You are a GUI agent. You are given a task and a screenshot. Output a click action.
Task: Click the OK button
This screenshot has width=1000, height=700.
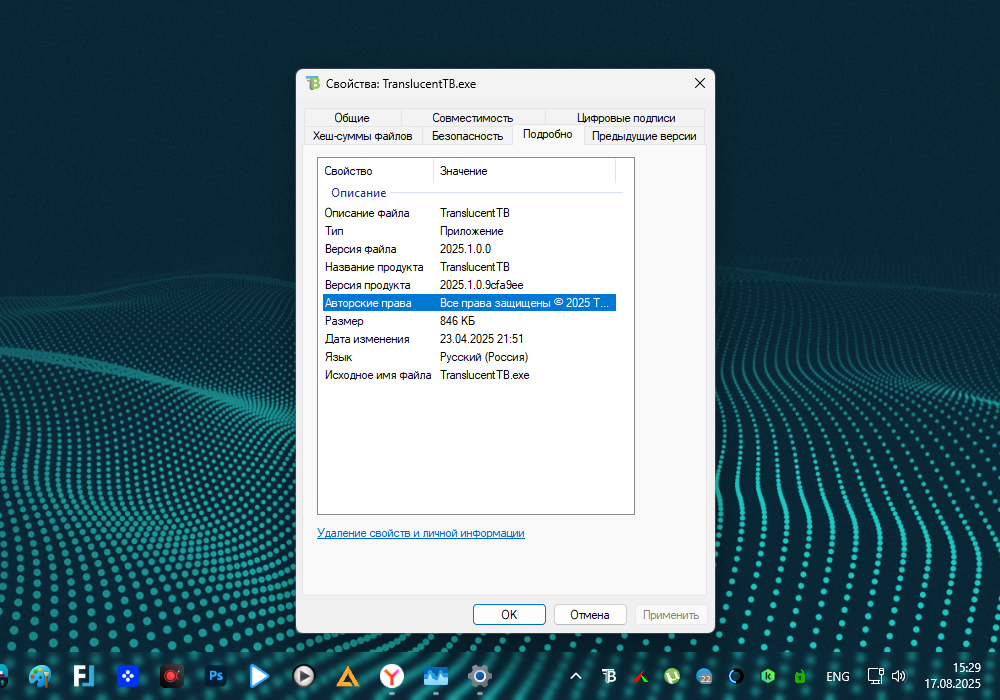[x=509, y=615]
